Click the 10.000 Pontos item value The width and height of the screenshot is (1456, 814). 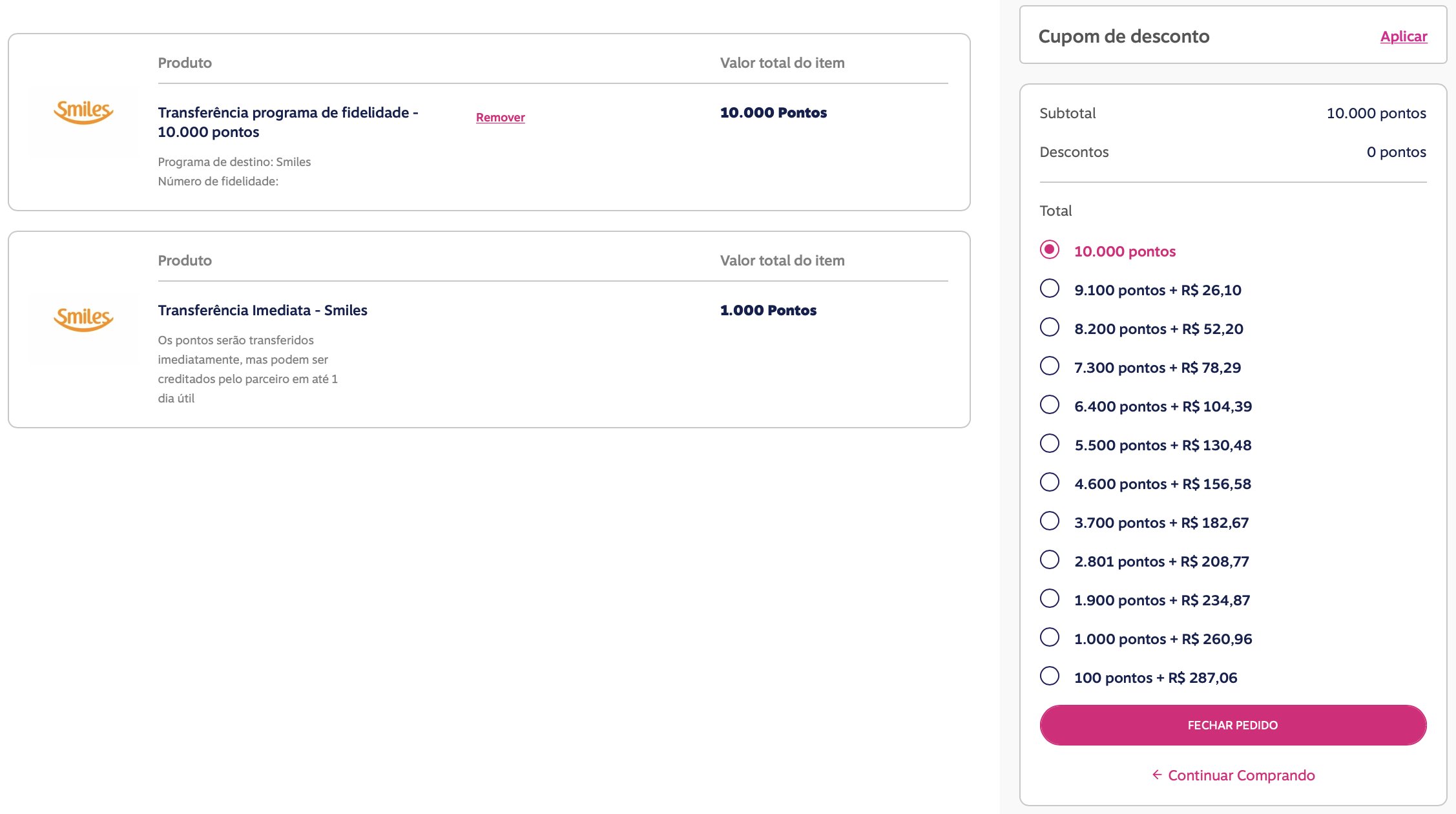(x=773, y=112)
